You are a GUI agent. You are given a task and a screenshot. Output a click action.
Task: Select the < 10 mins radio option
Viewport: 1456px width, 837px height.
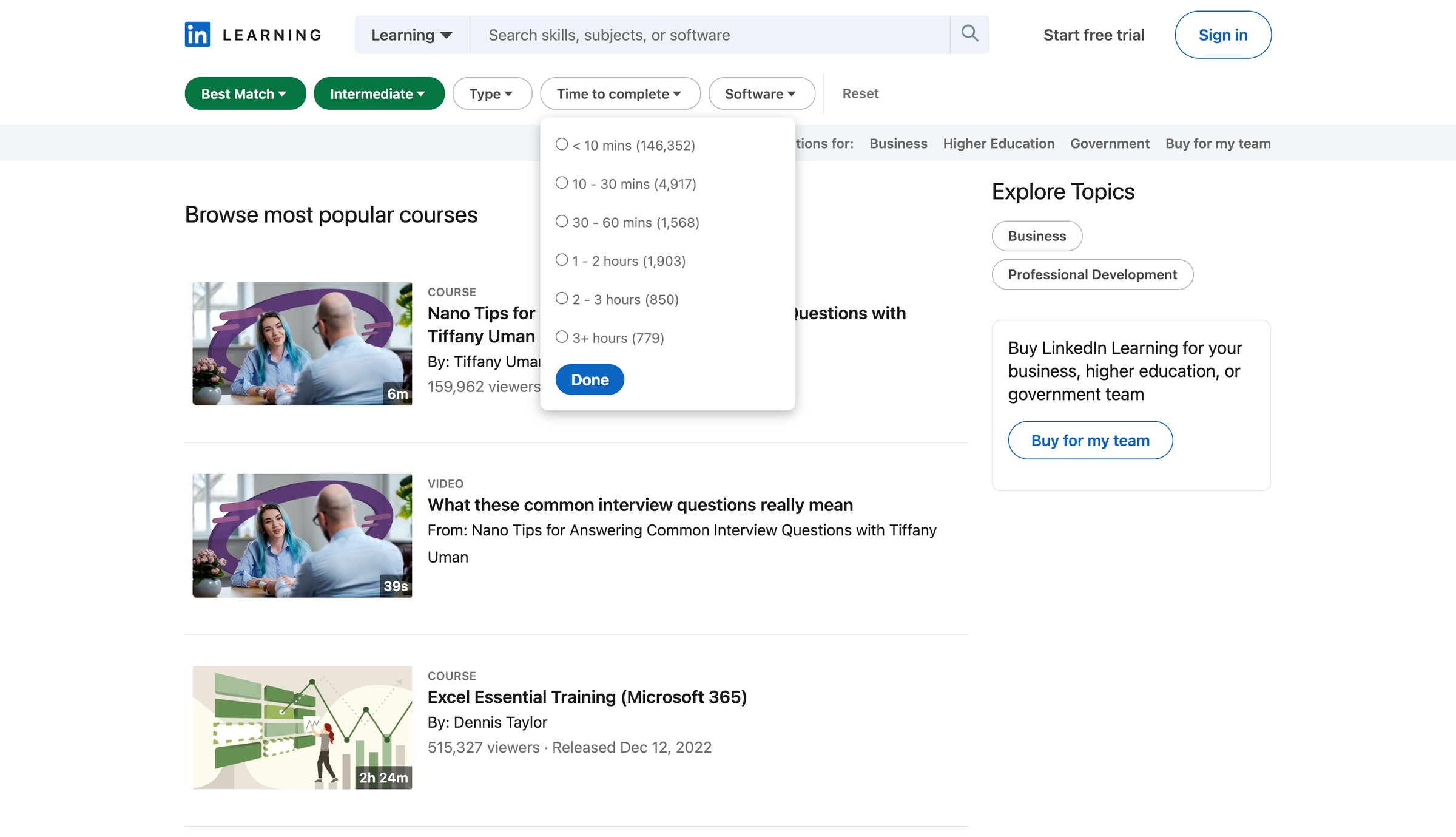(x=562, y=144)
